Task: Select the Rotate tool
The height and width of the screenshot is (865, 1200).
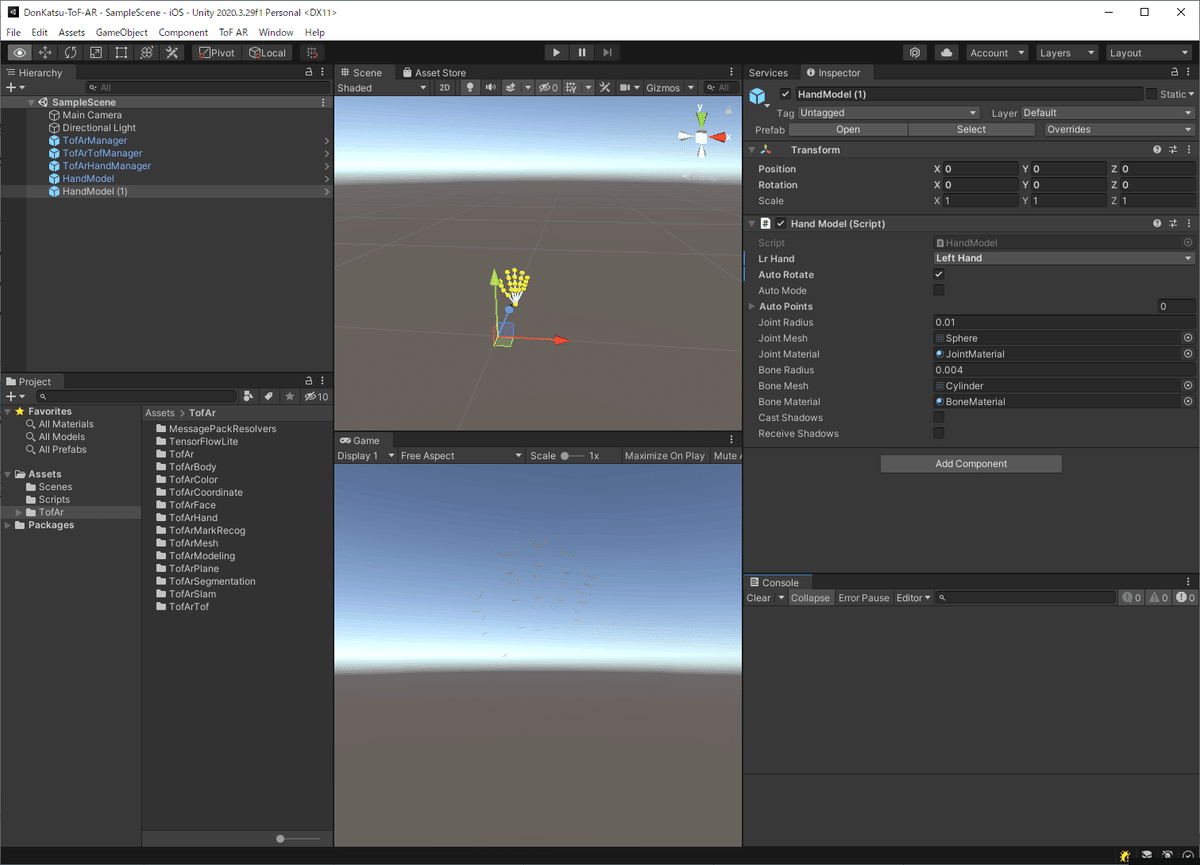Action: [x=70, y=52]
